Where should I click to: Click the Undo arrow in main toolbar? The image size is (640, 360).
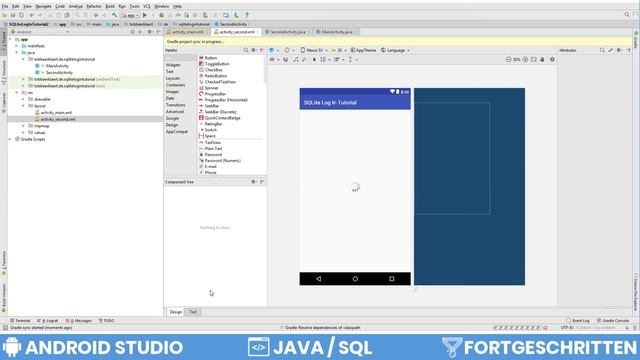(x=31, y=15)
